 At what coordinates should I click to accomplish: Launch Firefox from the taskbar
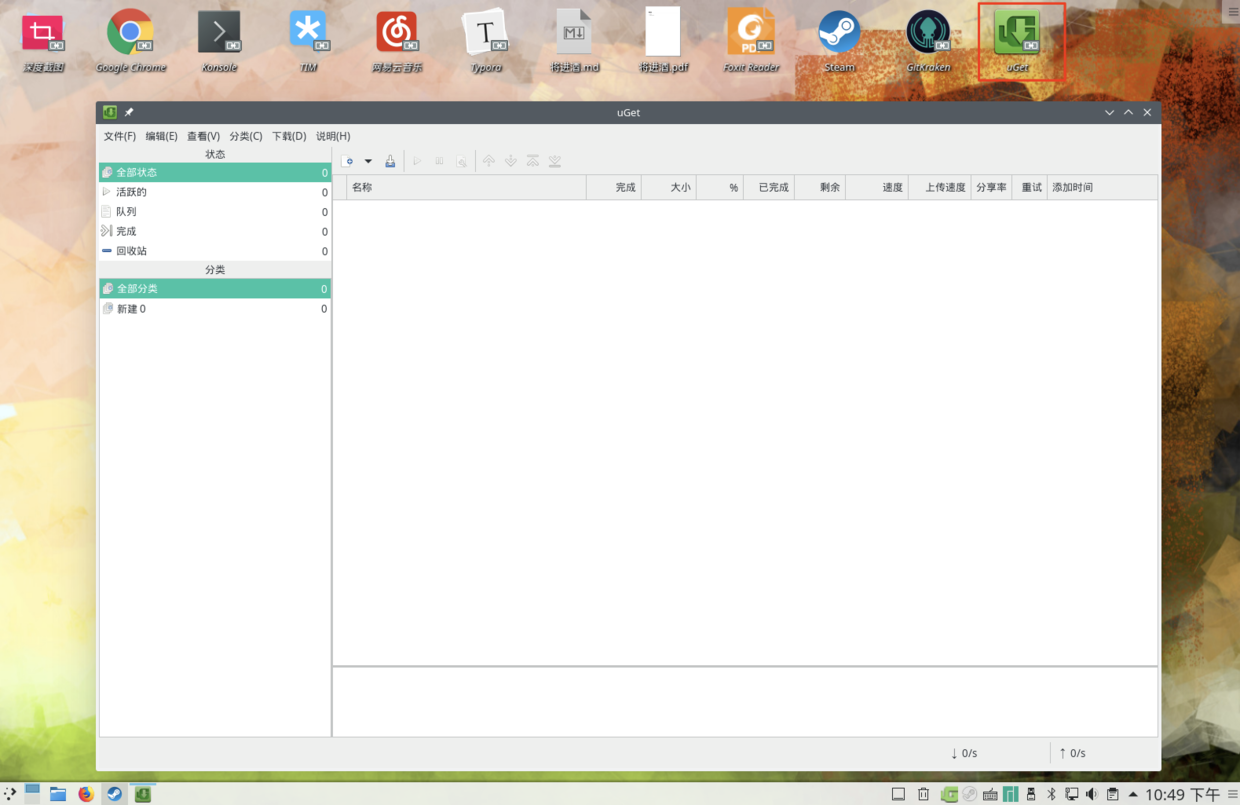click(x=86, y=794)
